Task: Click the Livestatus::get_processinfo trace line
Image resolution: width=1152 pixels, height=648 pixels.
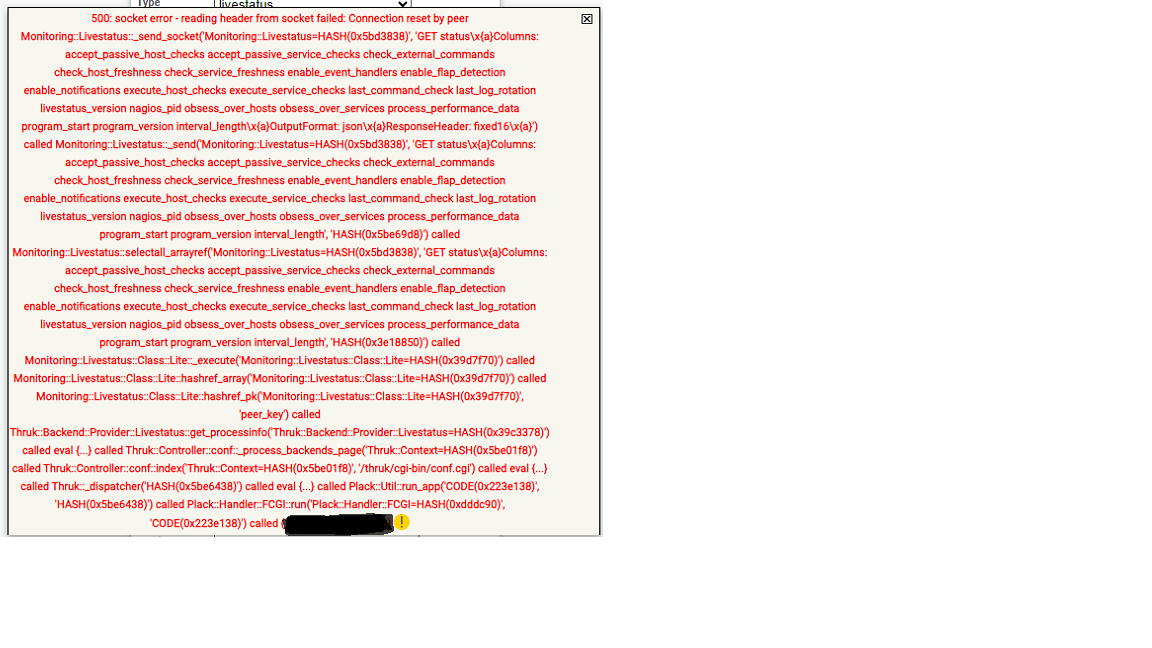Action: (279, 433)
